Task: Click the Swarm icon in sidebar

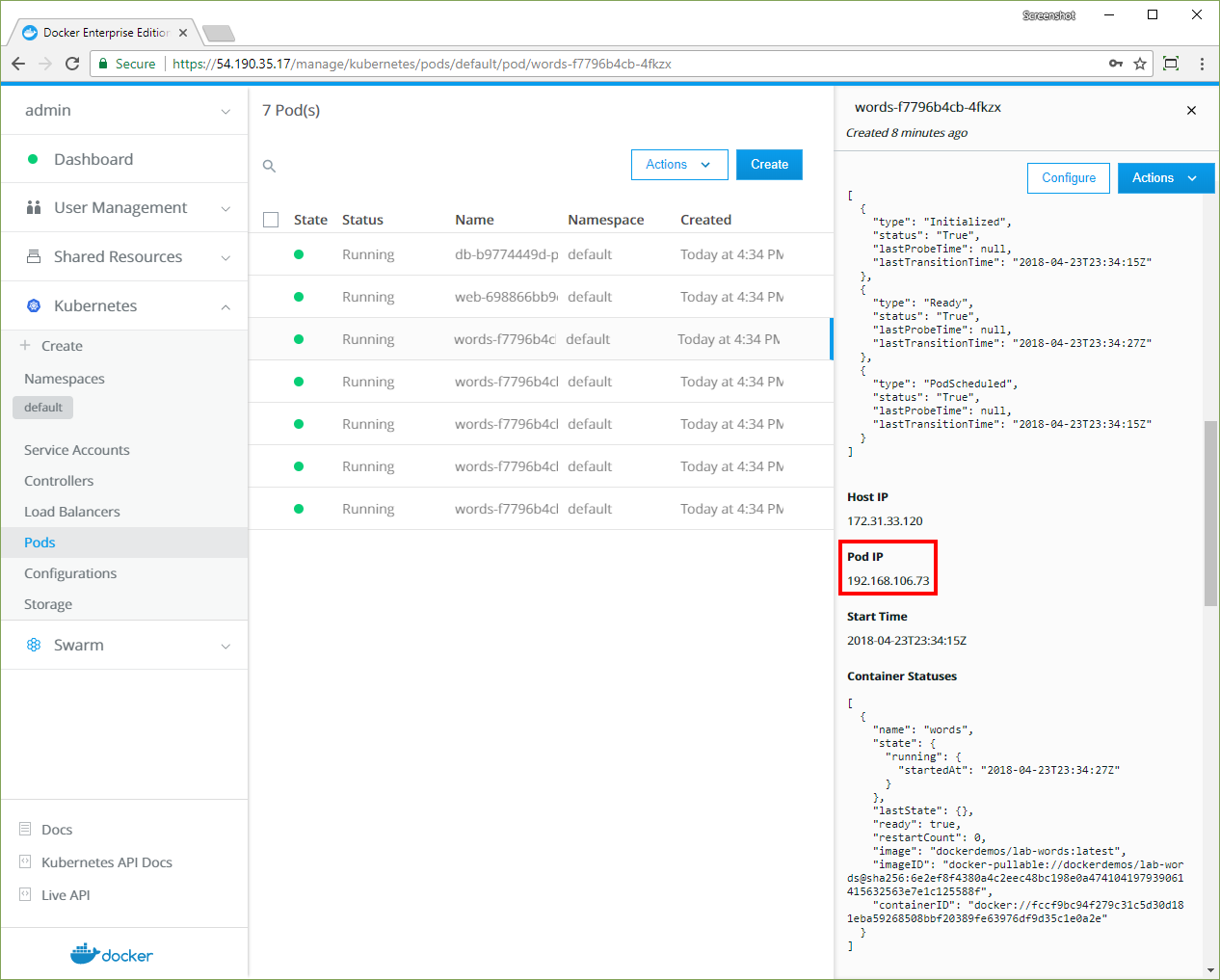Action: pyautogui.click(x=34, y=645)
